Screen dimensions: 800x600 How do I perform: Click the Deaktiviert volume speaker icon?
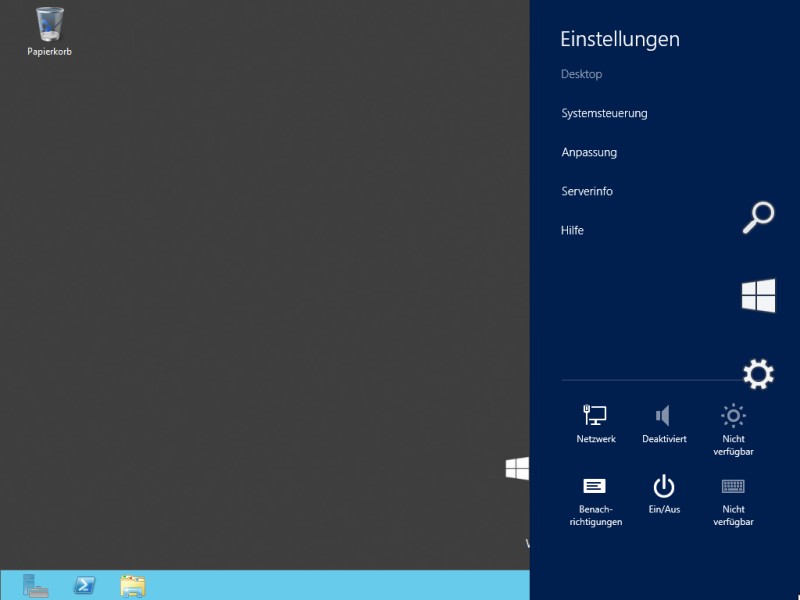pos(664,423)
